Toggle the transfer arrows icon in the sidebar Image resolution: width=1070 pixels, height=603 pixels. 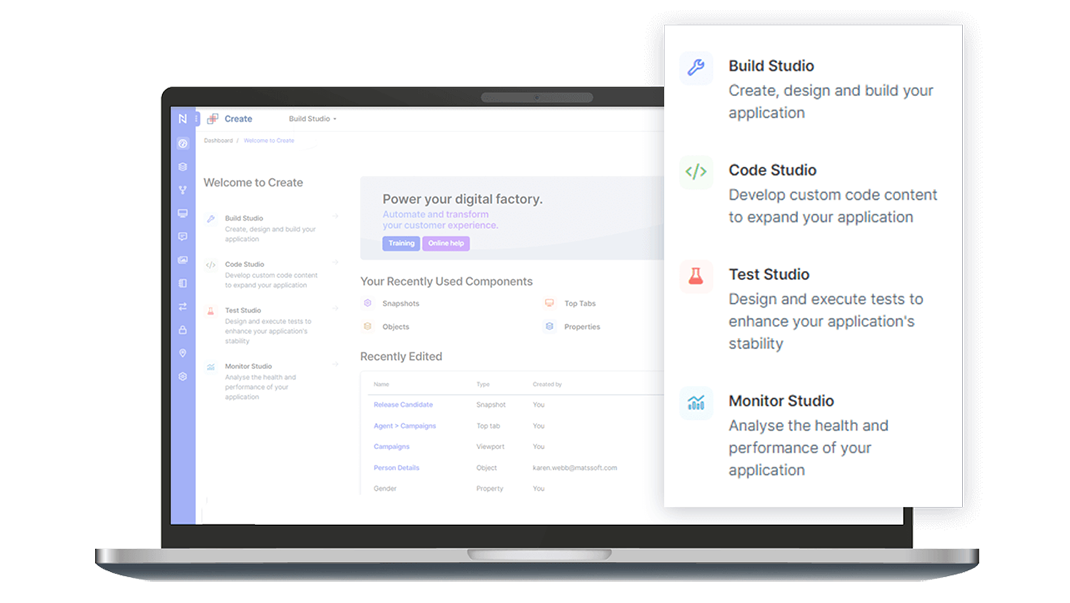[183, 306]
